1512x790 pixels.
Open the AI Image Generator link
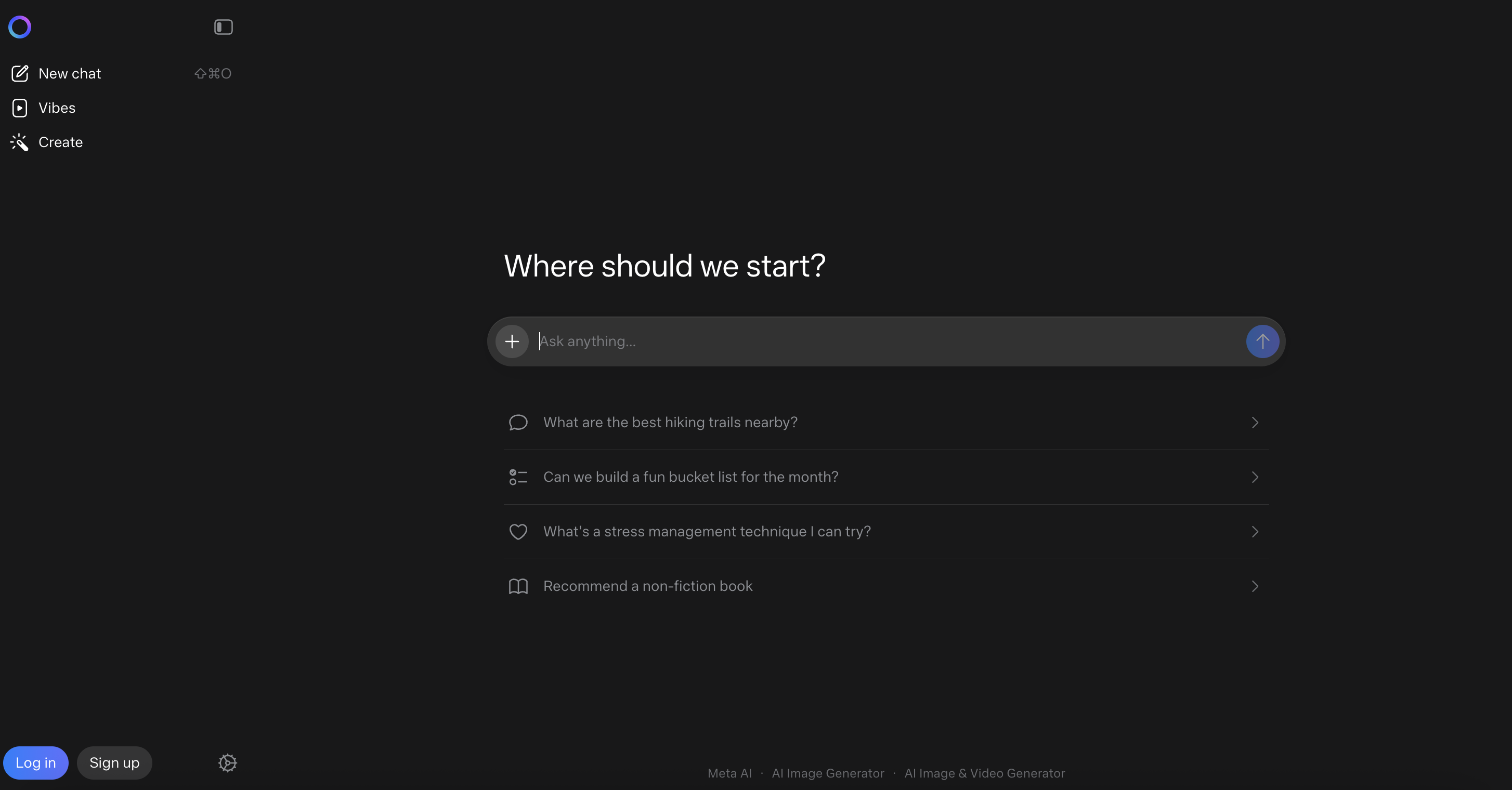tap(828, 773)
